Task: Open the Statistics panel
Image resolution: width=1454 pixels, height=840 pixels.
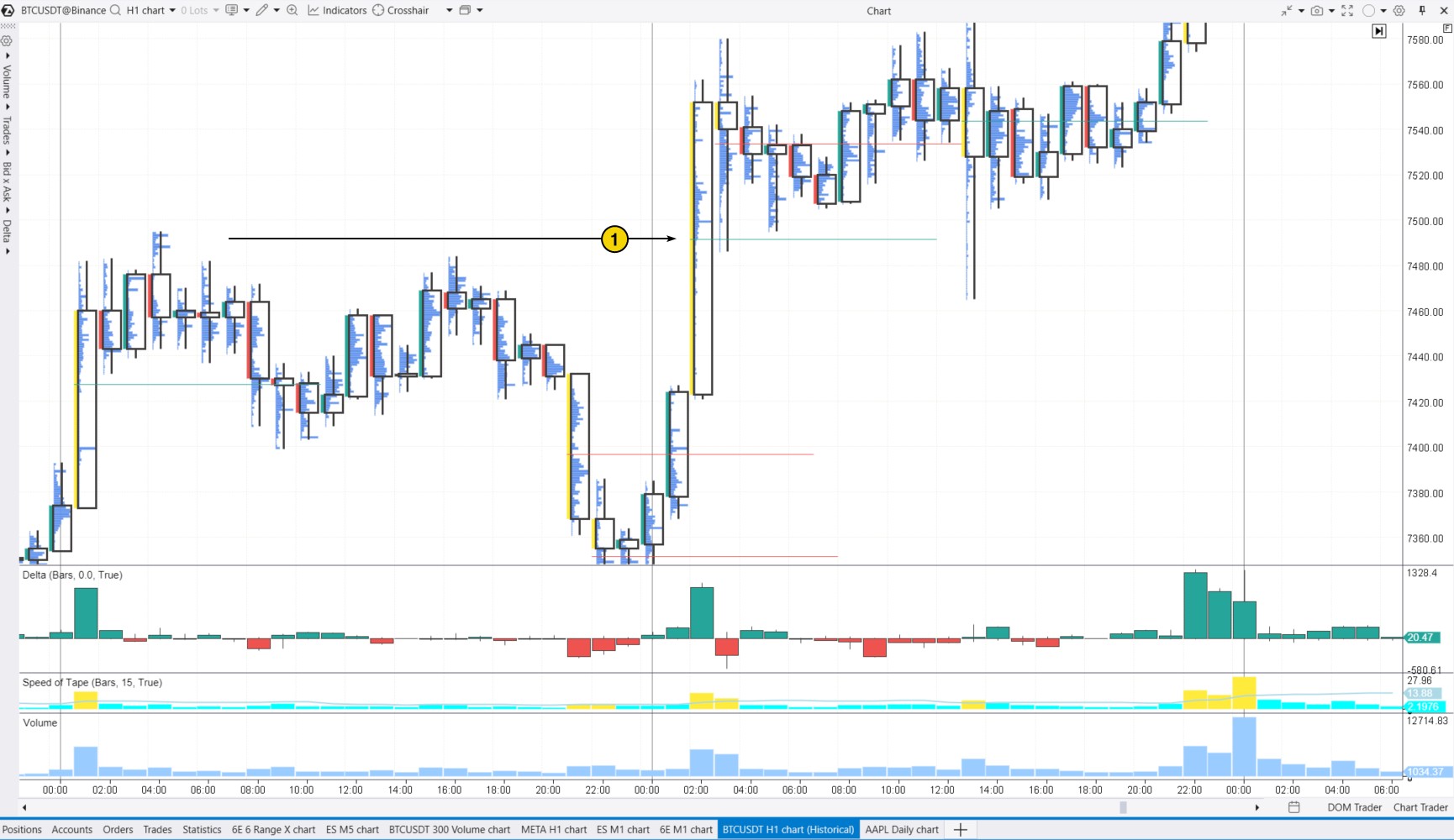Action: (x=201, y=830)
